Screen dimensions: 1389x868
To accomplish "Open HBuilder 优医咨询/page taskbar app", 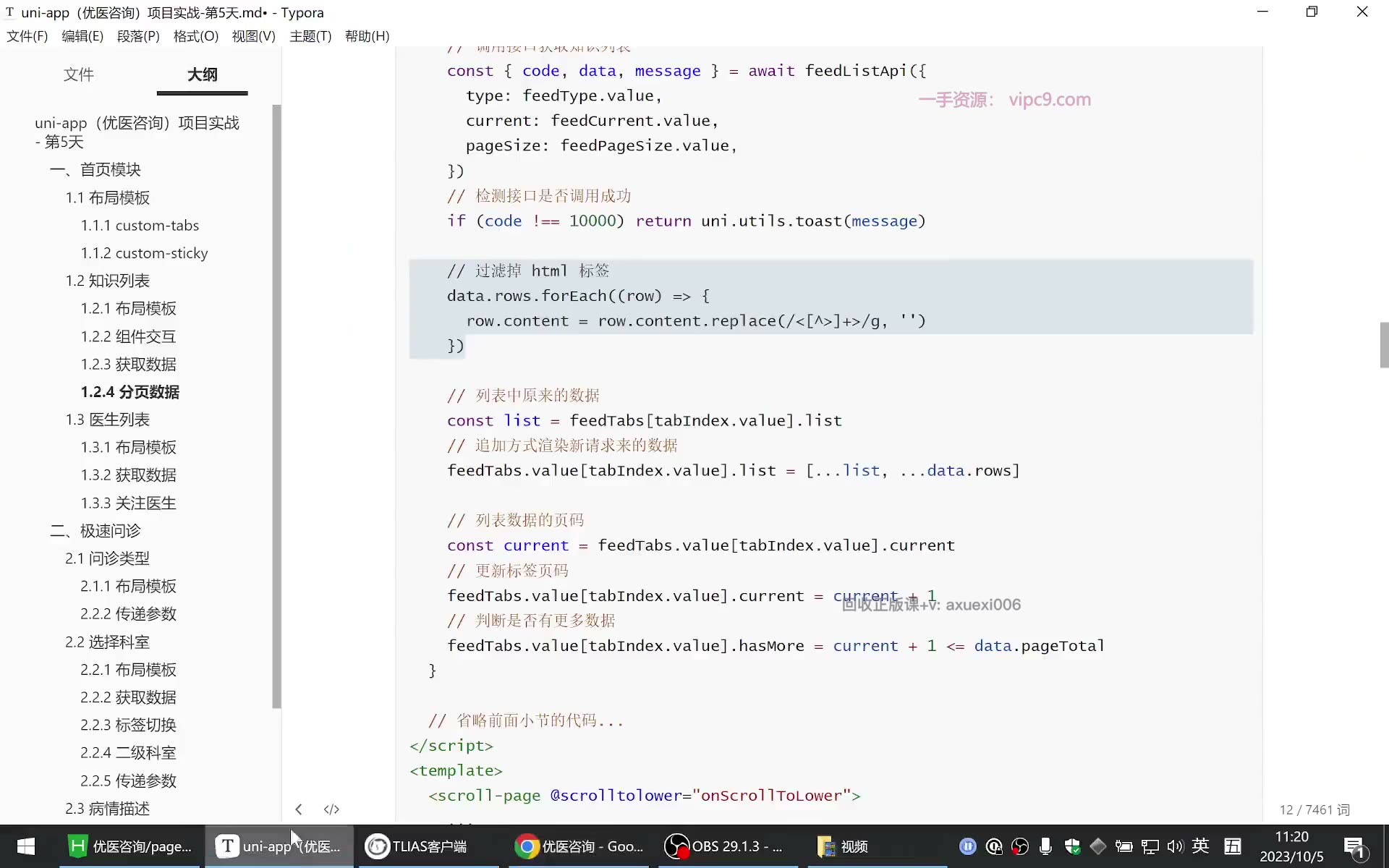I will point(130,846).
